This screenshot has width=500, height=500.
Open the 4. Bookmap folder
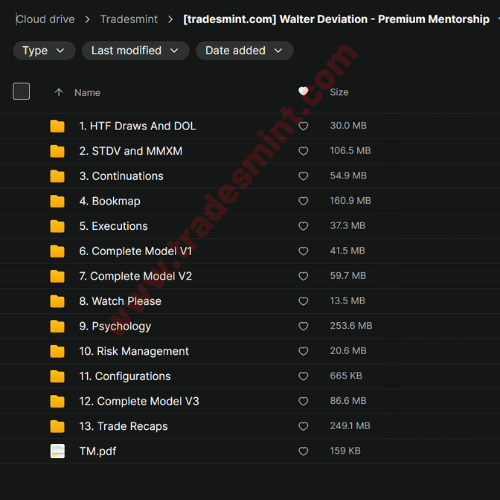pyautogui.click(x=110, y=201)
